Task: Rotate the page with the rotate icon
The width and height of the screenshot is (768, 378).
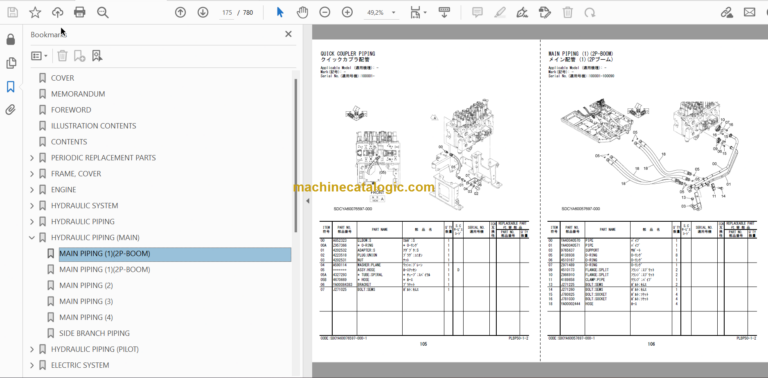Action: click(x=590, y=12)
